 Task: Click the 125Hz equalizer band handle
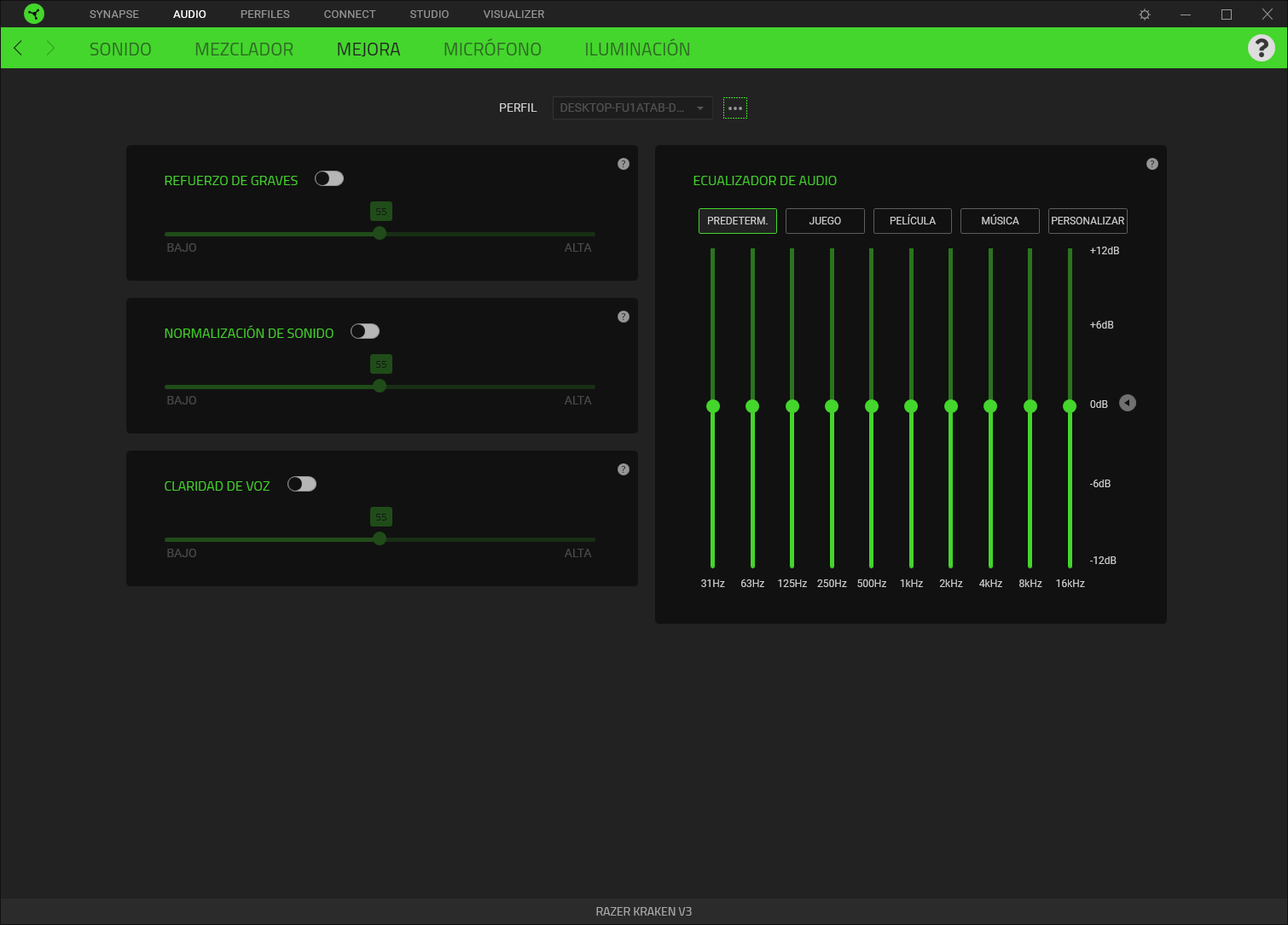tap(792, 406)
